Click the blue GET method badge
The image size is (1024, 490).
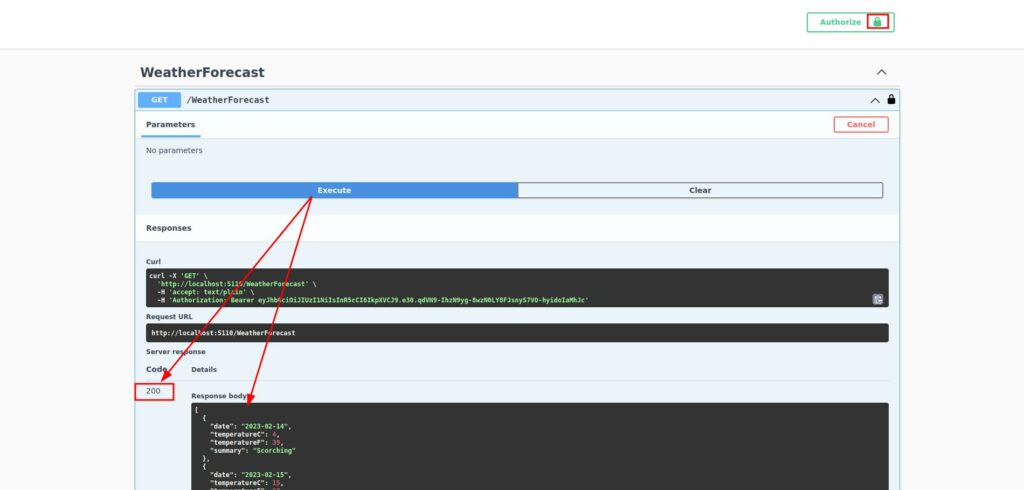(159, 100)
